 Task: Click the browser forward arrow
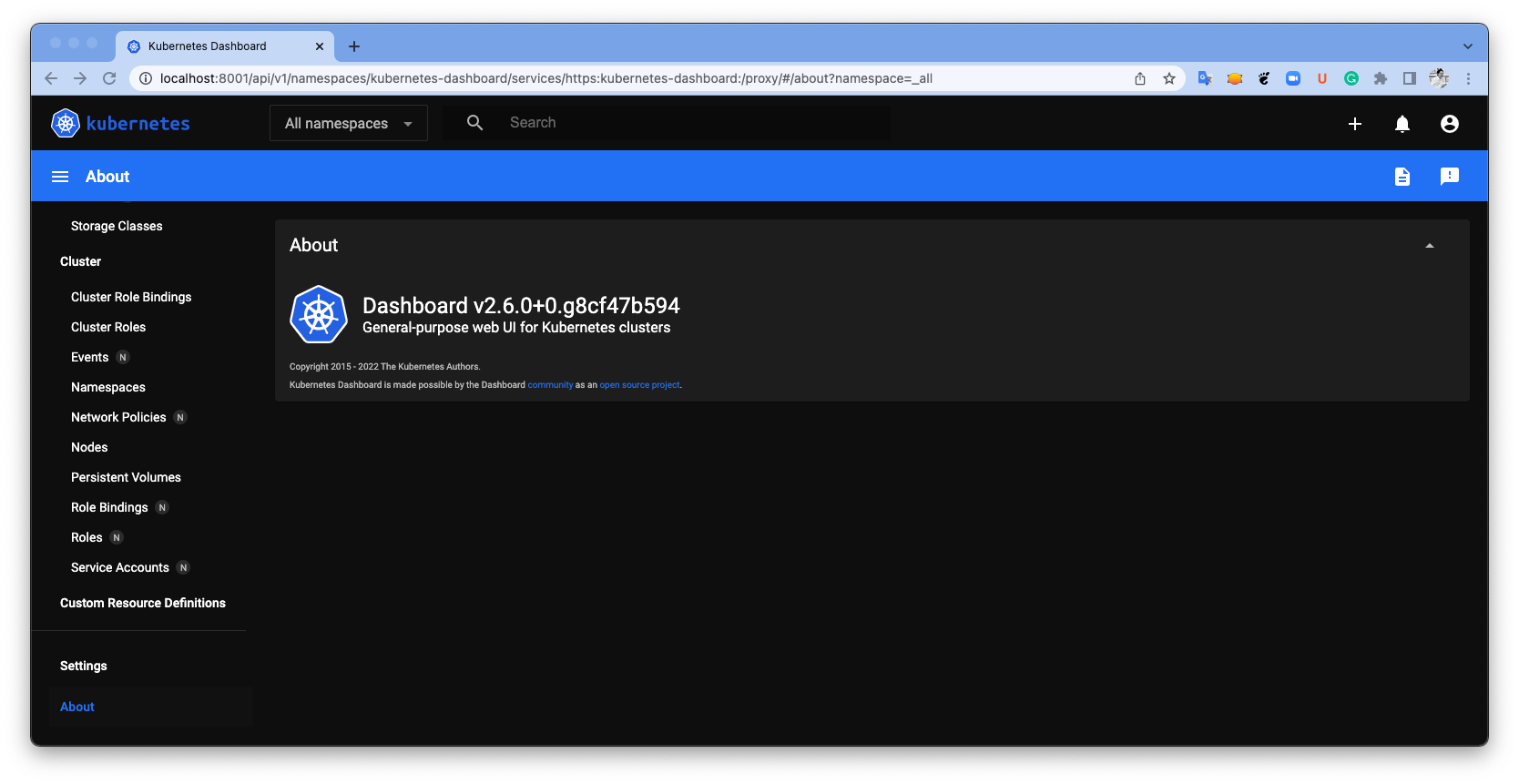coord(80,78)
